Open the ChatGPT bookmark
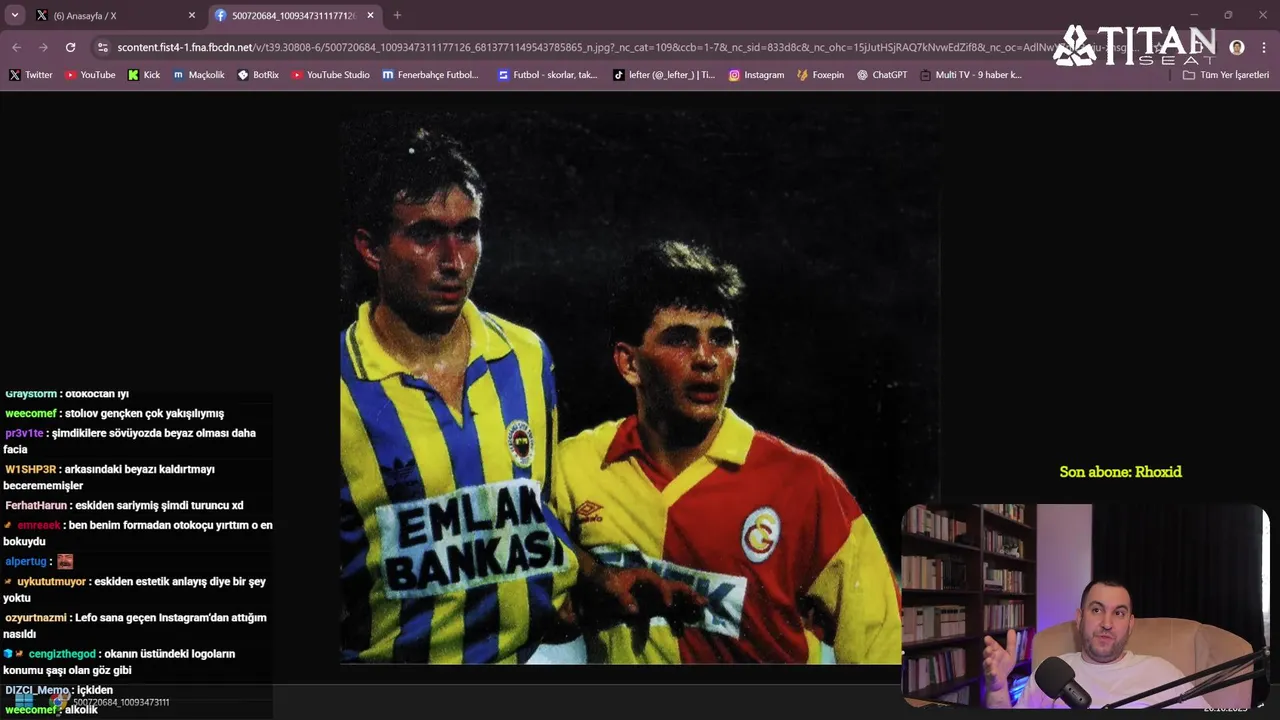Image resolution: width=1280 pixels, height=720 pixels. 882,75
